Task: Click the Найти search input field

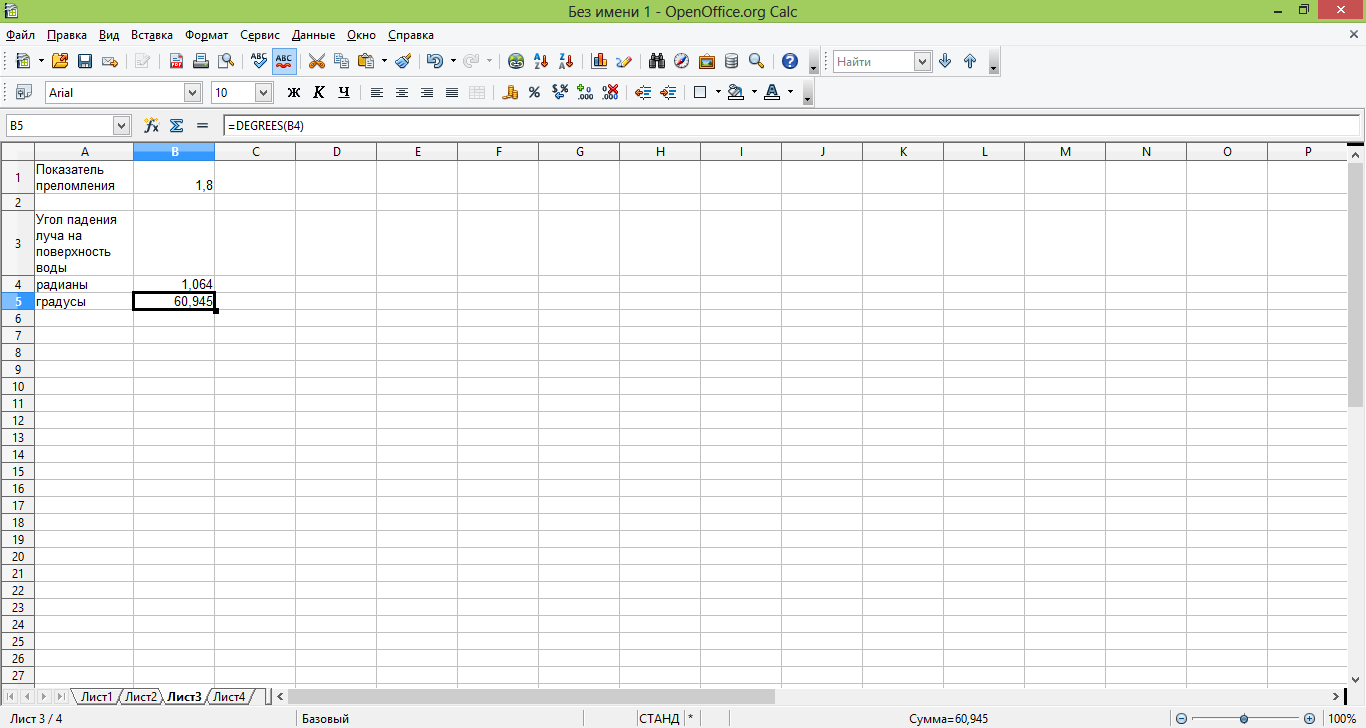Action: 874,61
